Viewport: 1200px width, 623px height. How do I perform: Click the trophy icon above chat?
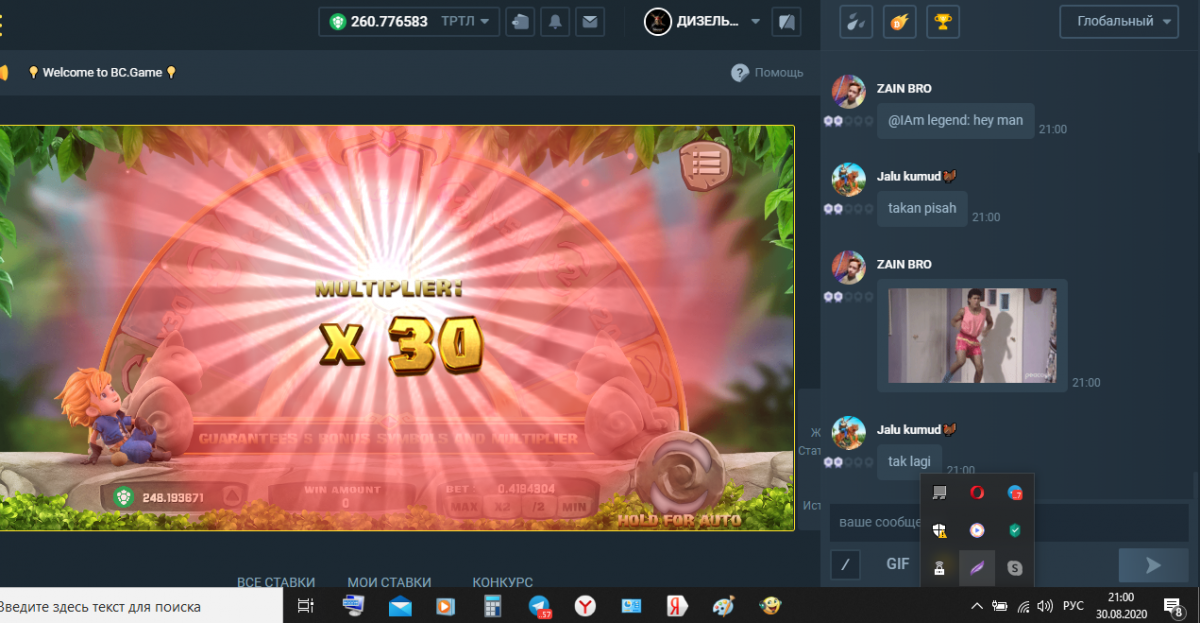point(941,21)
